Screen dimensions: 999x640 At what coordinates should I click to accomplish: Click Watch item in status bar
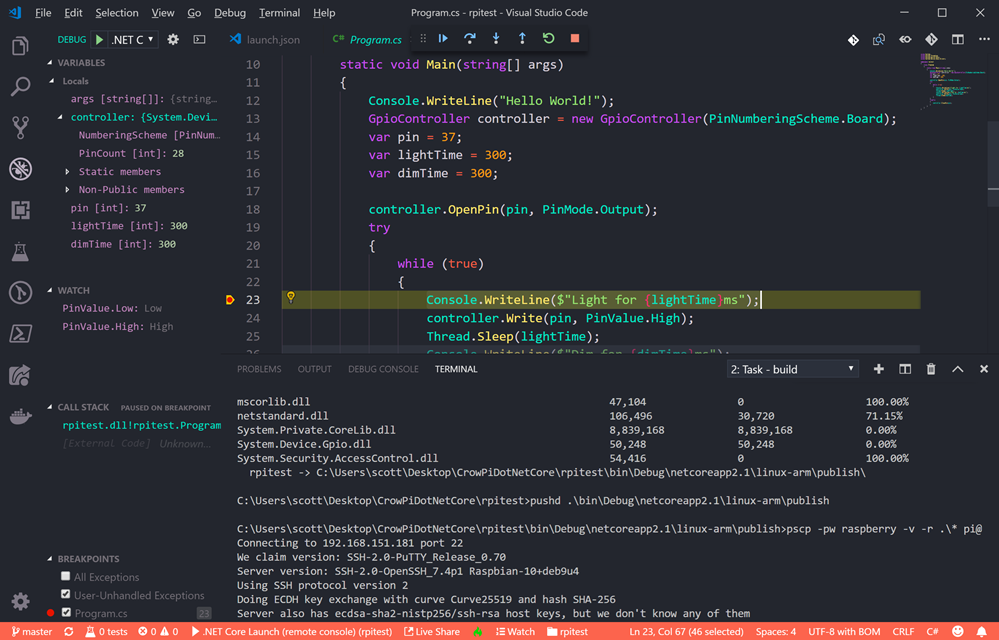point(515,632)
